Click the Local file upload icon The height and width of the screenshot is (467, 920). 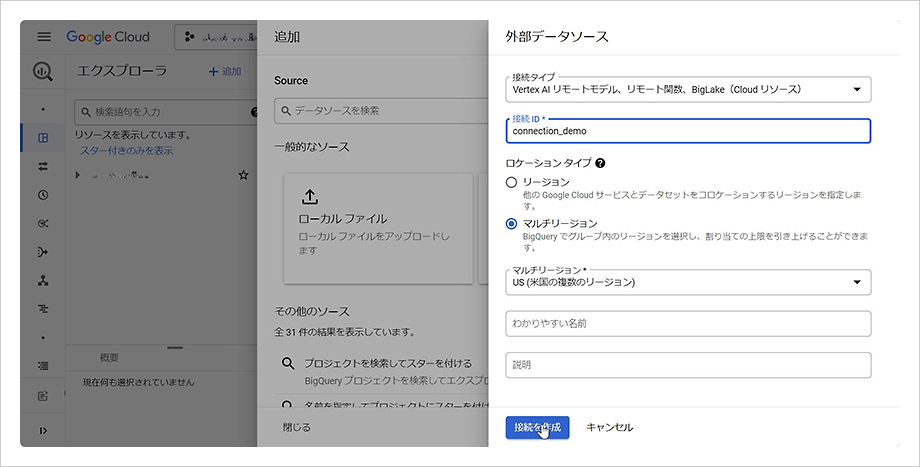310,197
